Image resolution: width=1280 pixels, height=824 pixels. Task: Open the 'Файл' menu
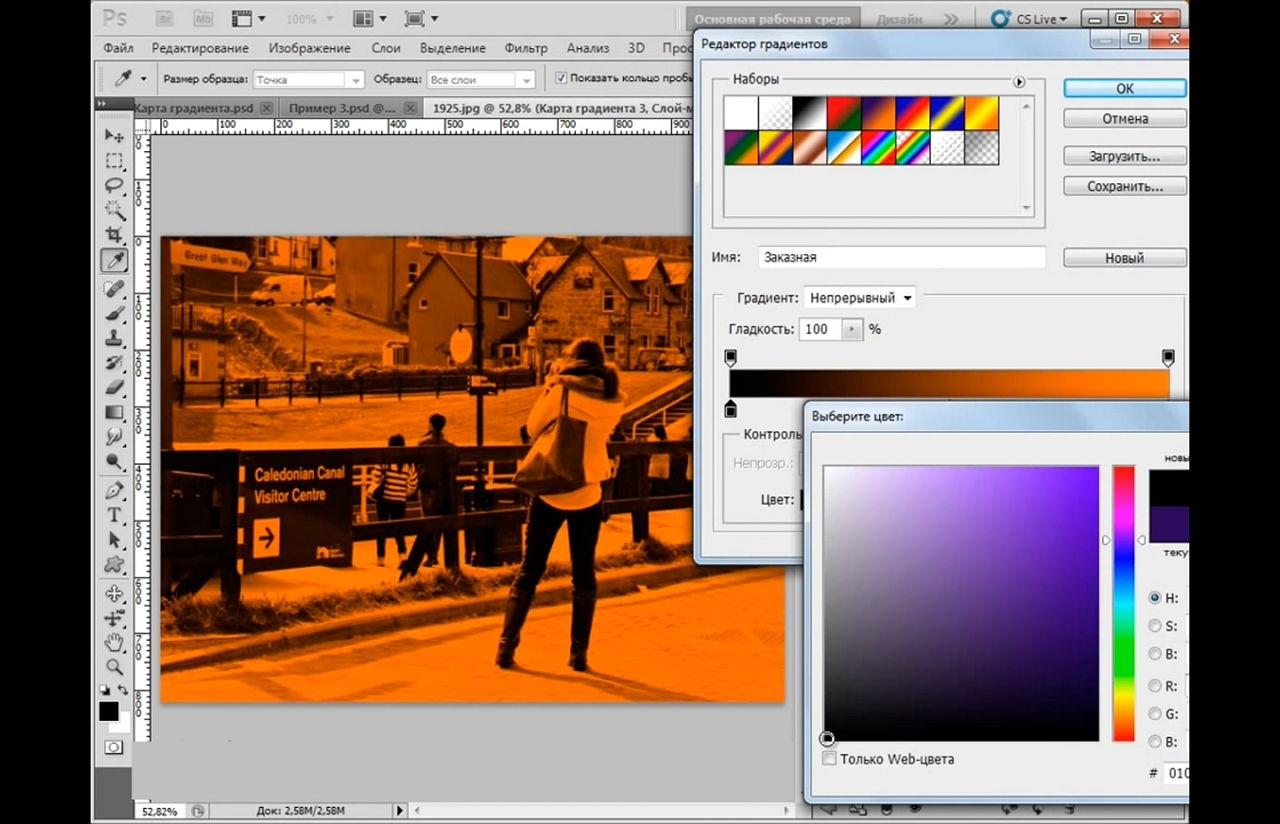point(118,48)
